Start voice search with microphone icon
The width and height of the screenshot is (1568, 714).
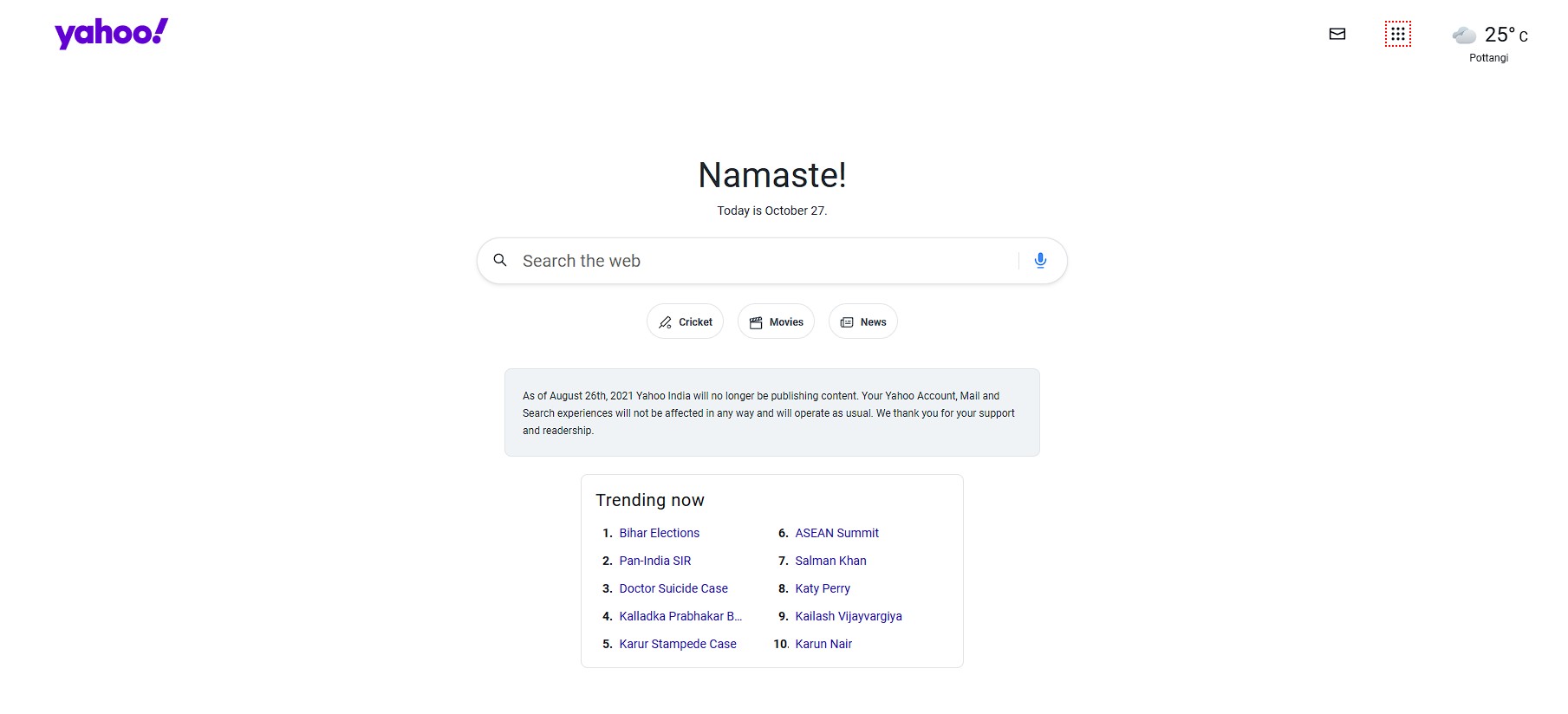coord(1040,260)
